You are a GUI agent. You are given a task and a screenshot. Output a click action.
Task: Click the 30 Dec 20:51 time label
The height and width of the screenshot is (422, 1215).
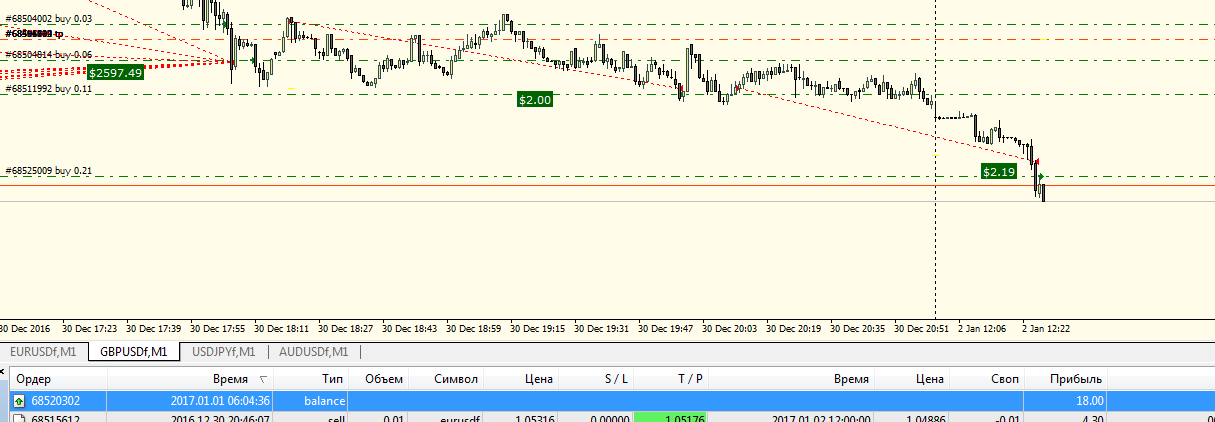pos(922,327)
